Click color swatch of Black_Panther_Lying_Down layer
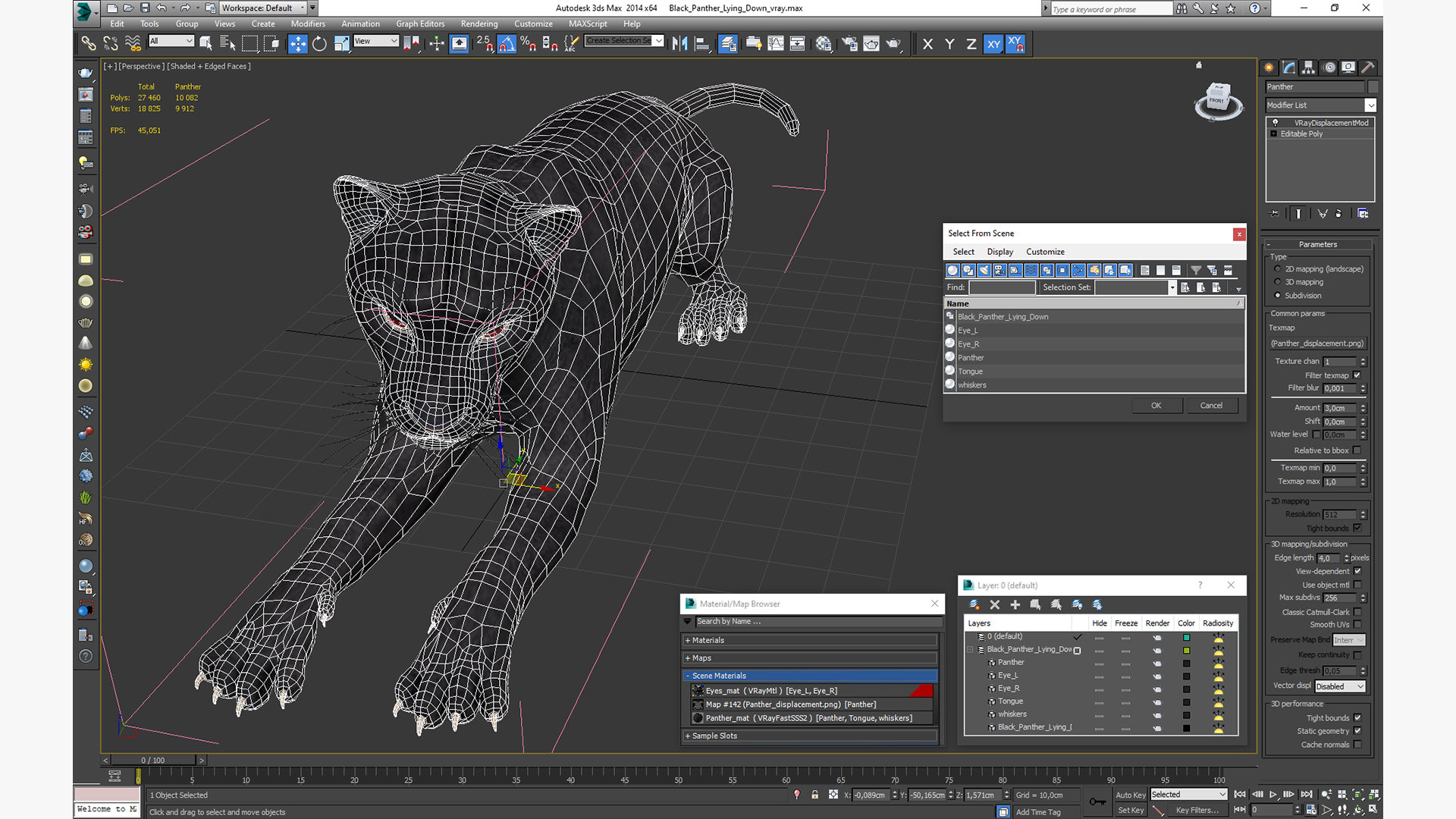Viewport: 1456px width, 819px height. pos(1187,651)
